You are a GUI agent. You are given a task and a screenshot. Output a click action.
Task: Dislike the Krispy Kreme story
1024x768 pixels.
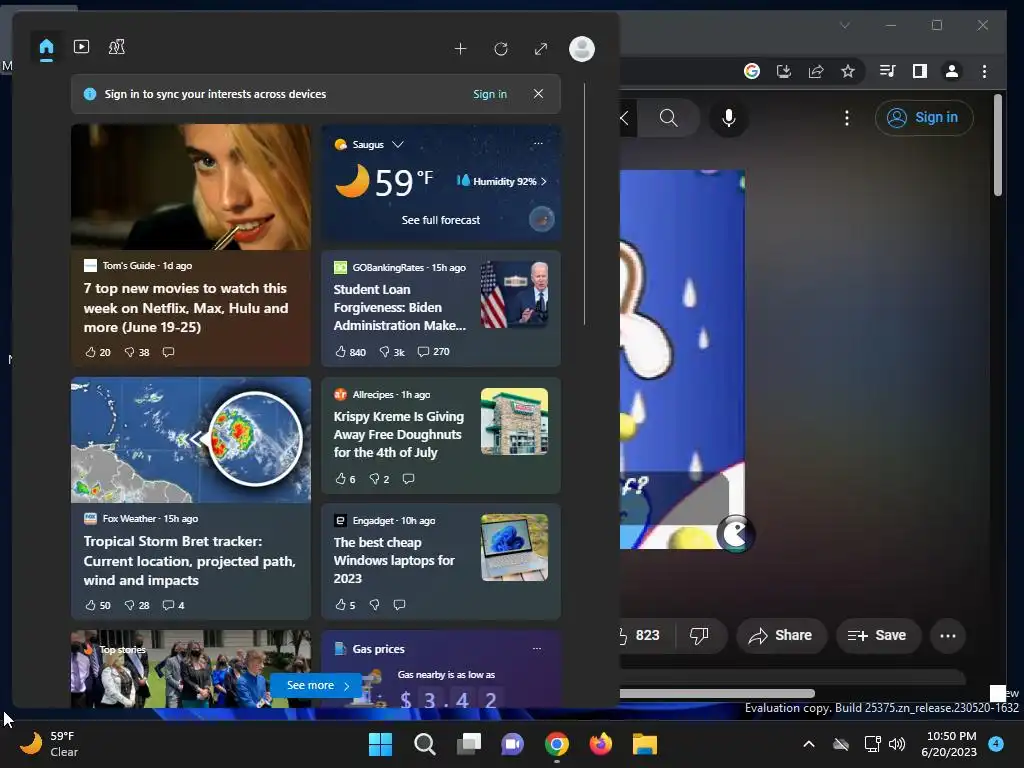point(379,479)
